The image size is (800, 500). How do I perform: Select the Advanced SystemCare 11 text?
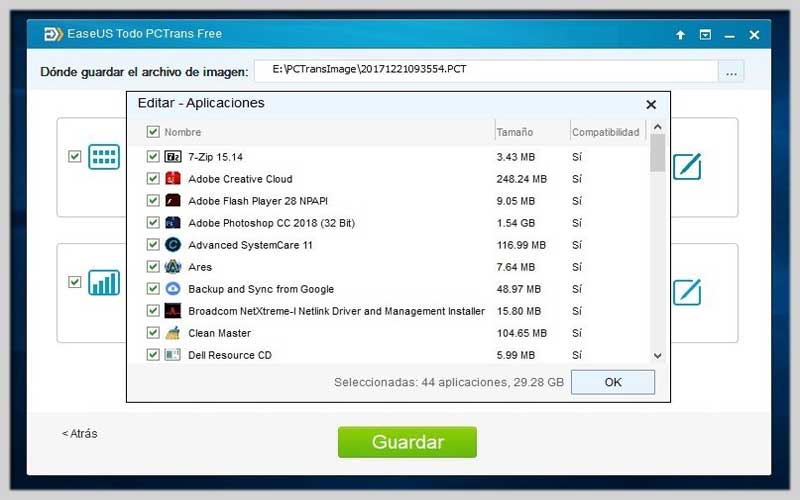[250, 245]
